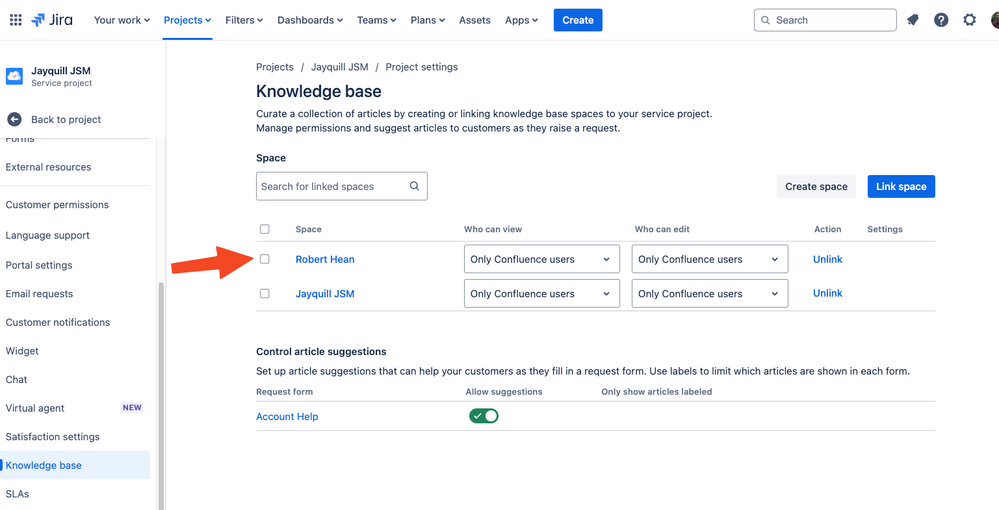Open the Account Help request form link
The height and width of the screenshot is (510, 999).
(287, 416)
